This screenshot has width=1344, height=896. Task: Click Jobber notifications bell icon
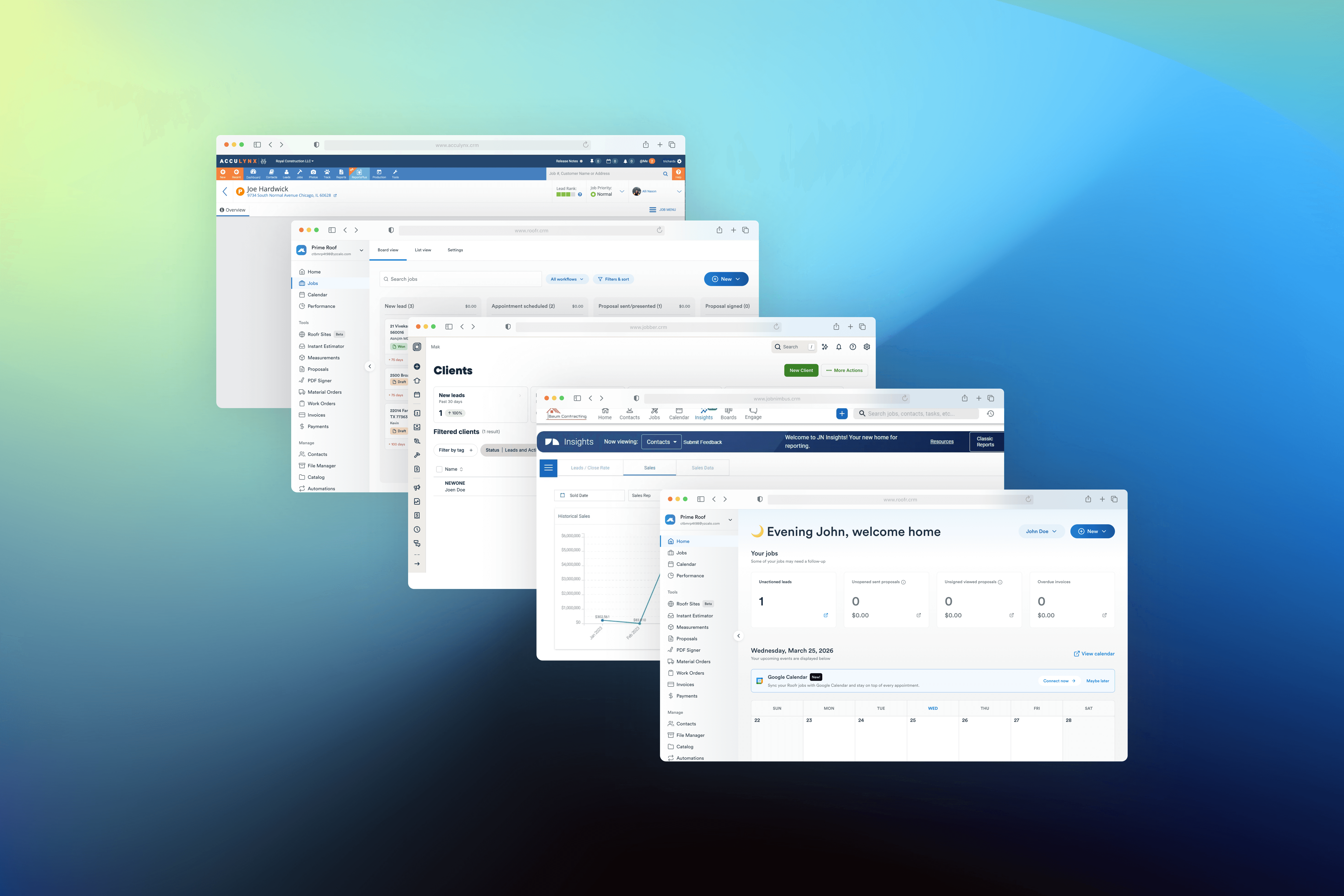pyautogui.click(x=838, y=347)
